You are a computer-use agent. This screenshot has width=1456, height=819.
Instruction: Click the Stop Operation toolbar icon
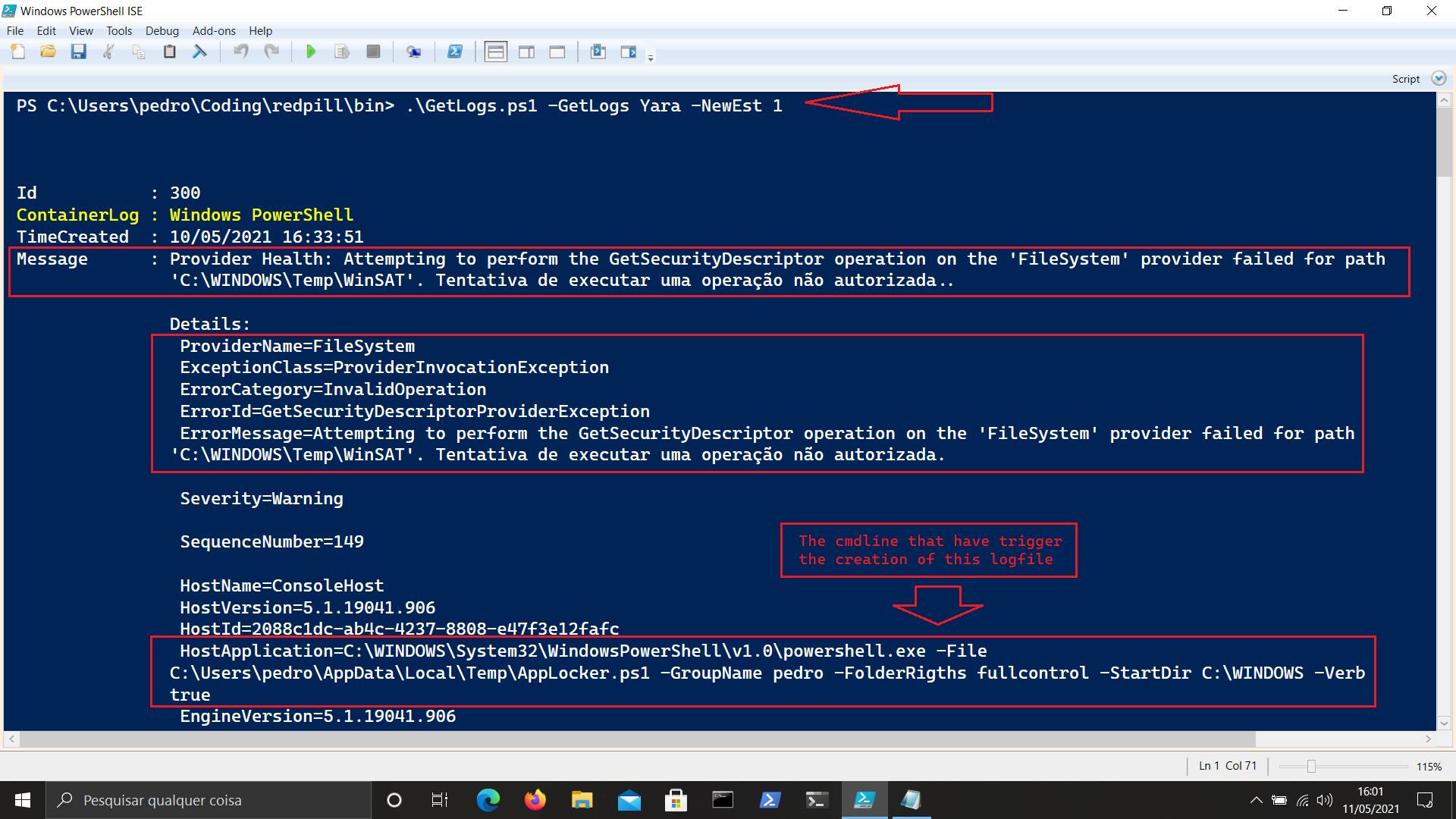(x=373, y=52)
